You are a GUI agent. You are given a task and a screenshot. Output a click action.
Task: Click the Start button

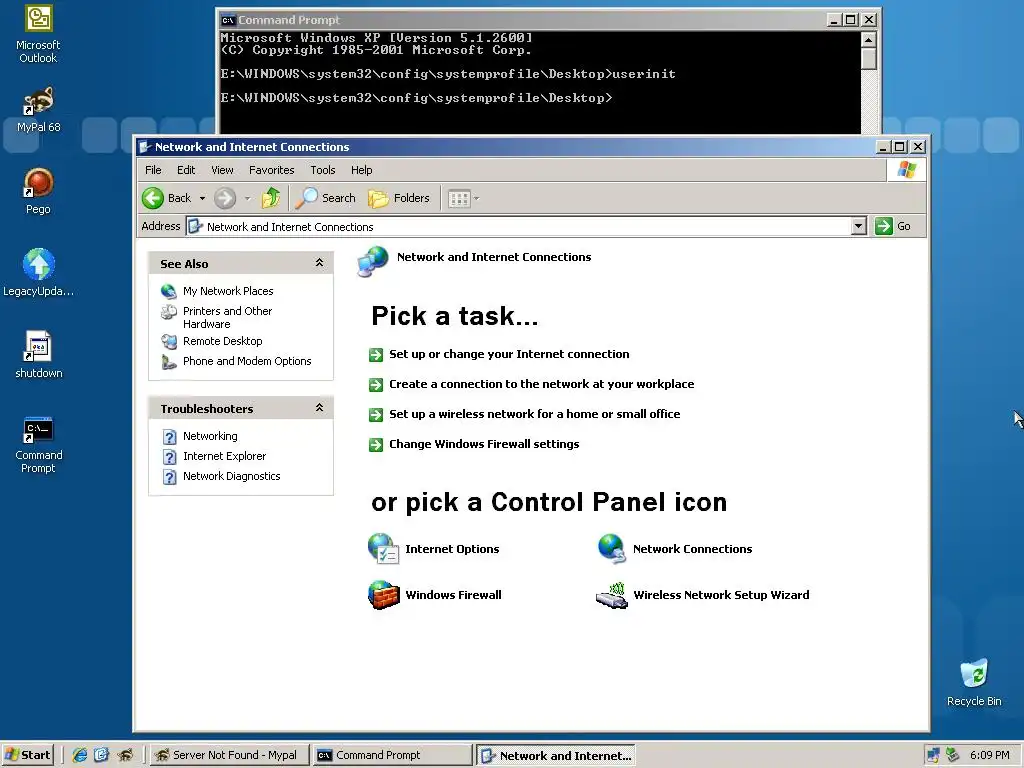27,755
